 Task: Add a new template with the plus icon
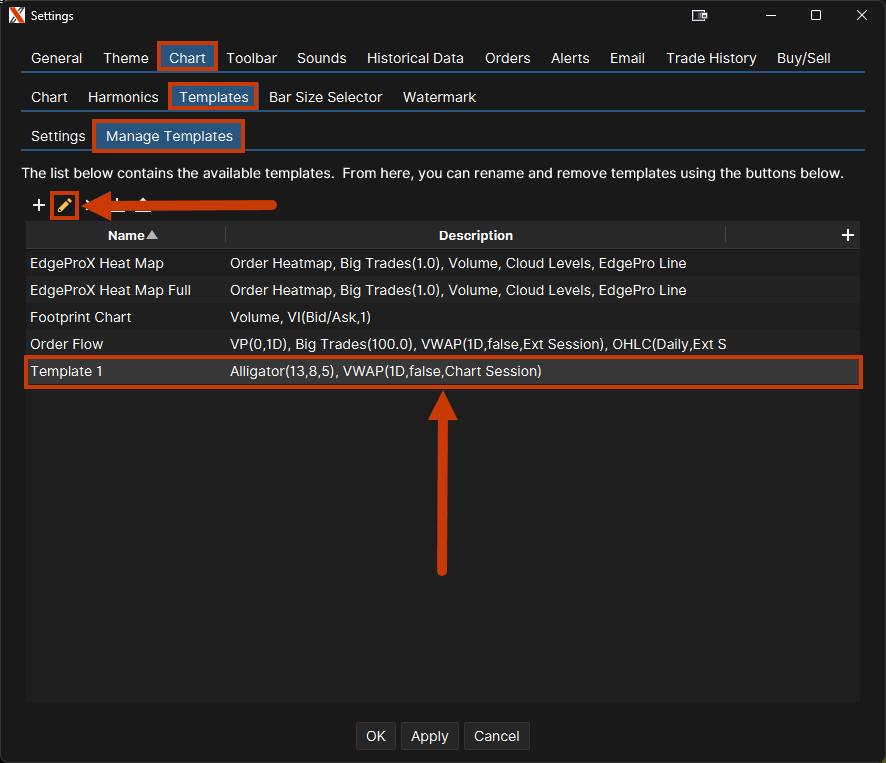pos(39,205)
